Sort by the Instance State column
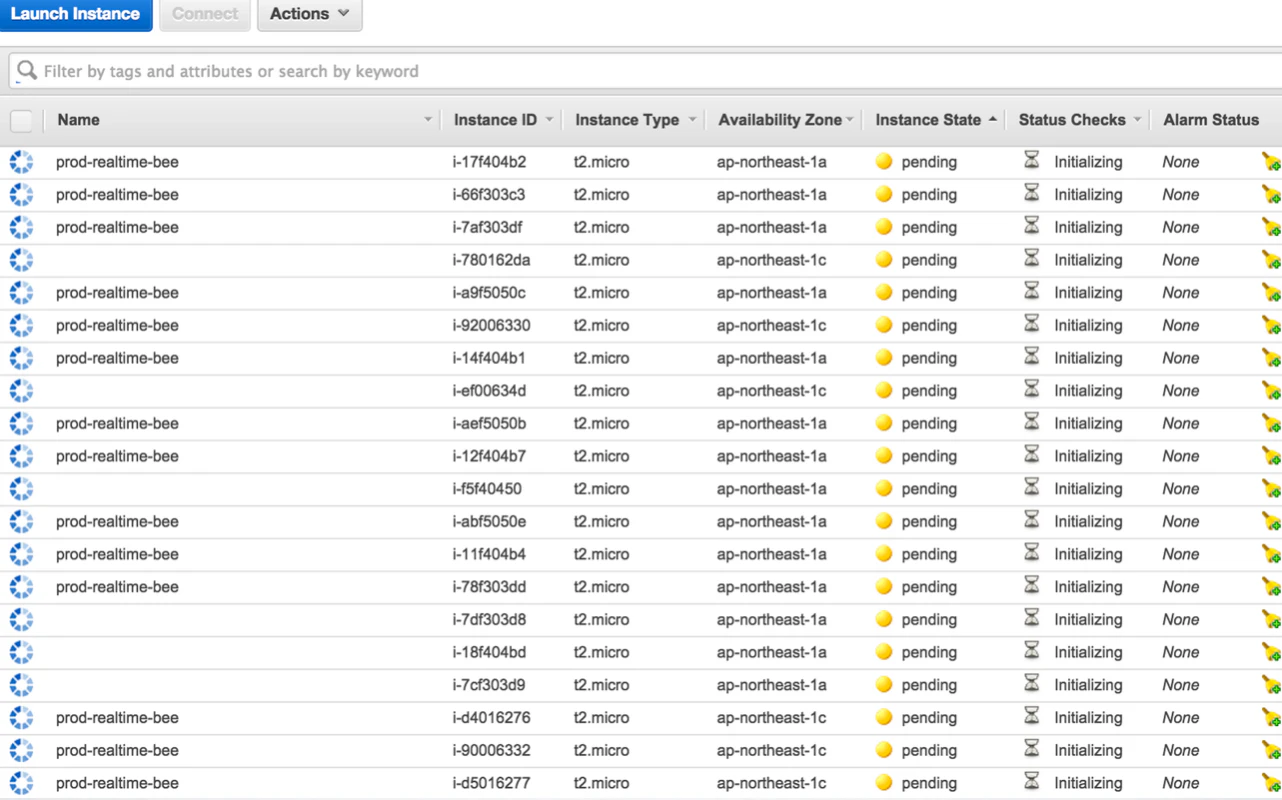The height and width of the screenshot is (800, 1282). click(928, 120)
